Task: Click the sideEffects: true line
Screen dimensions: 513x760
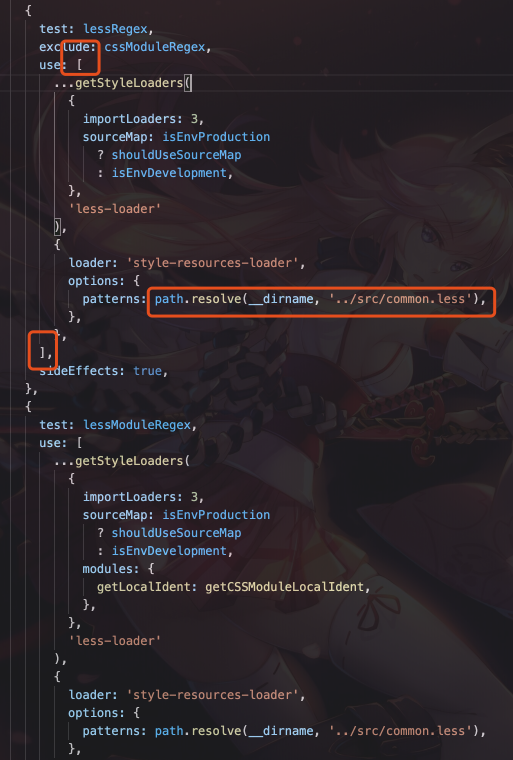Action: pyautogui.click(x=103, y=371)
